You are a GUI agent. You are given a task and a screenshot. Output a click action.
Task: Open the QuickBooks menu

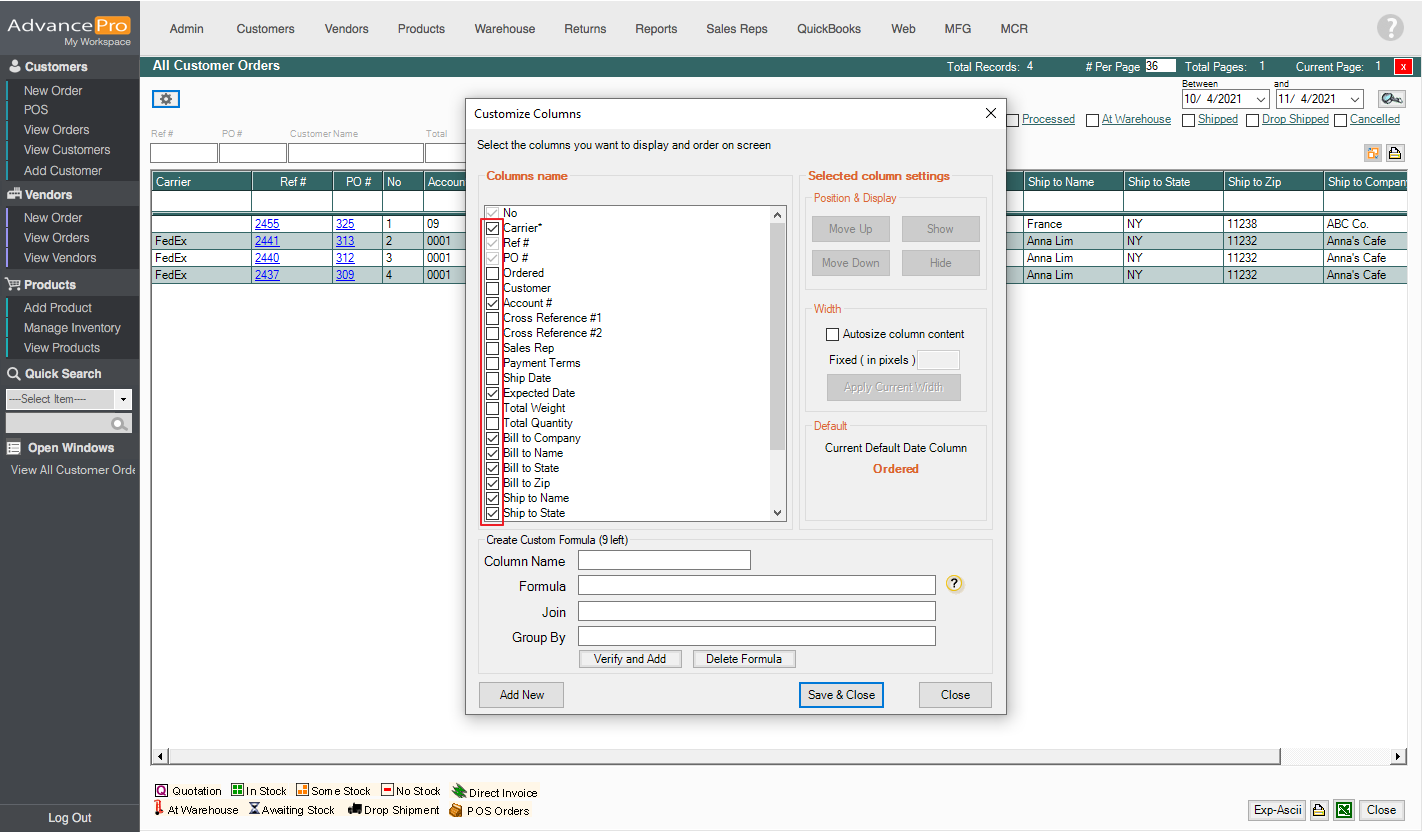(x=828, y=29)
